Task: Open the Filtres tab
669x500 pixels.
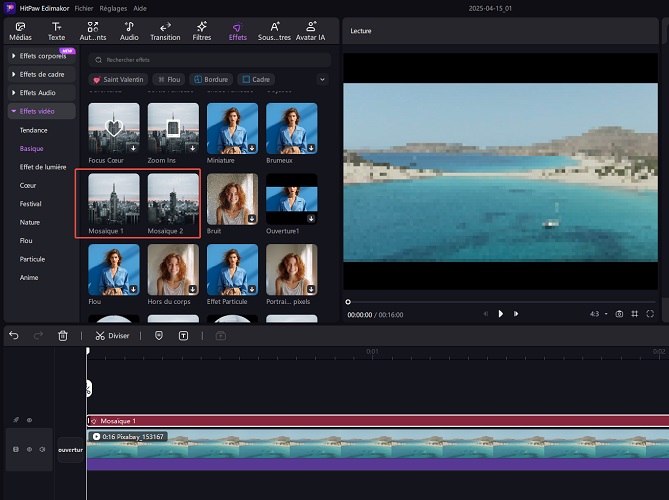Action: [202, 32]
